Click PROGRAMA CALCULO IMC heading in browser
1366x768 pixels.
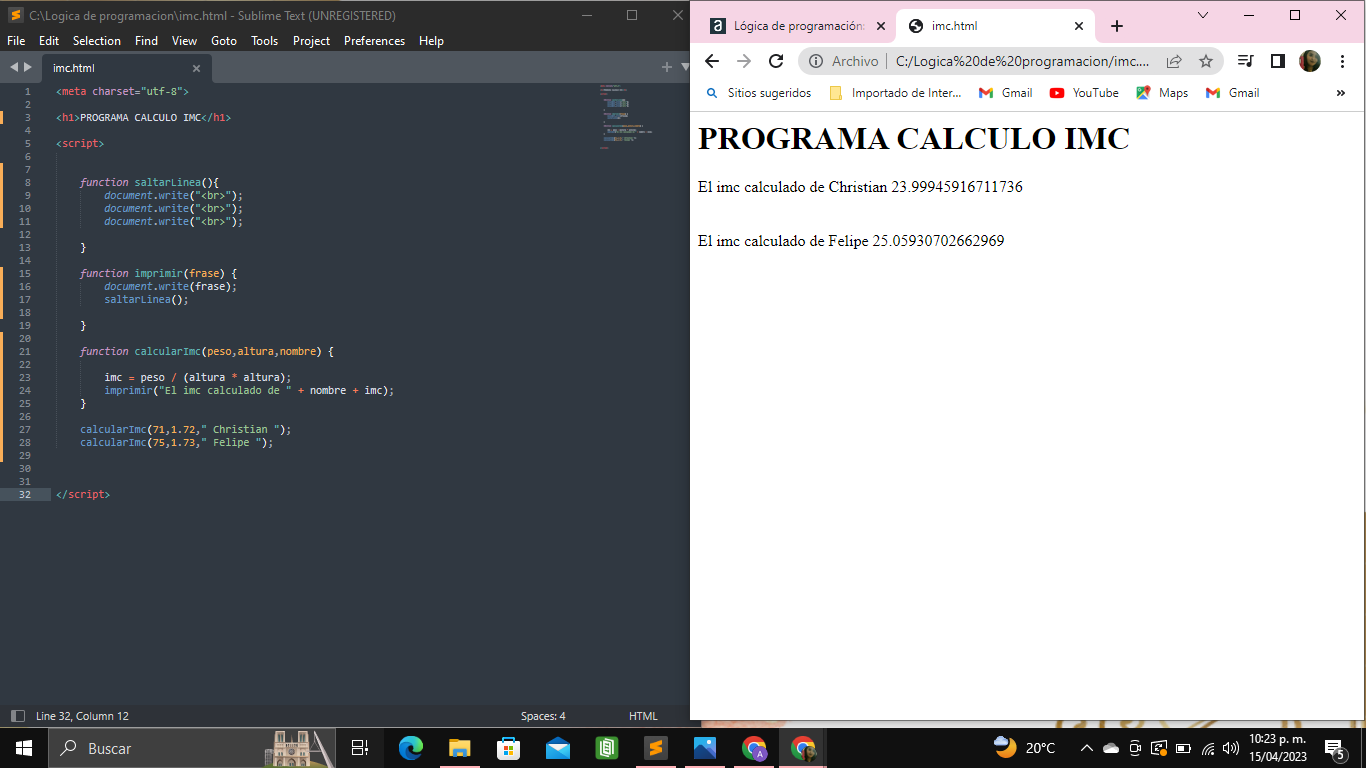coord(914,138)
